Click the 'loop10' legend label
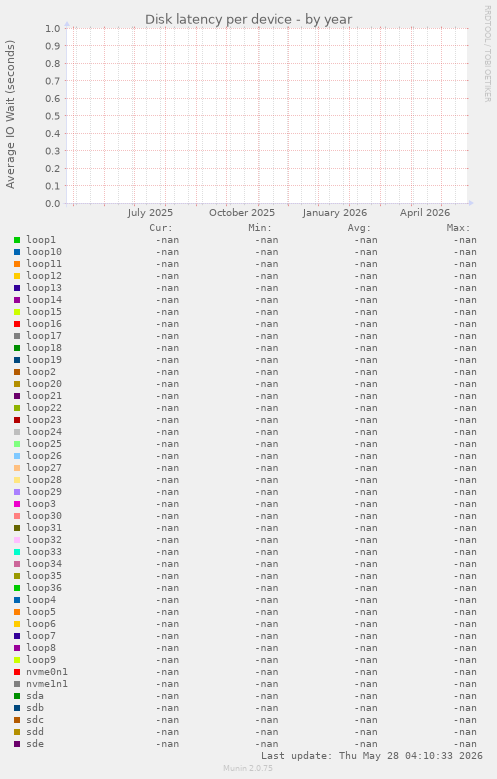The height and width of the screenshot is (779, 497). coord(44,252)
